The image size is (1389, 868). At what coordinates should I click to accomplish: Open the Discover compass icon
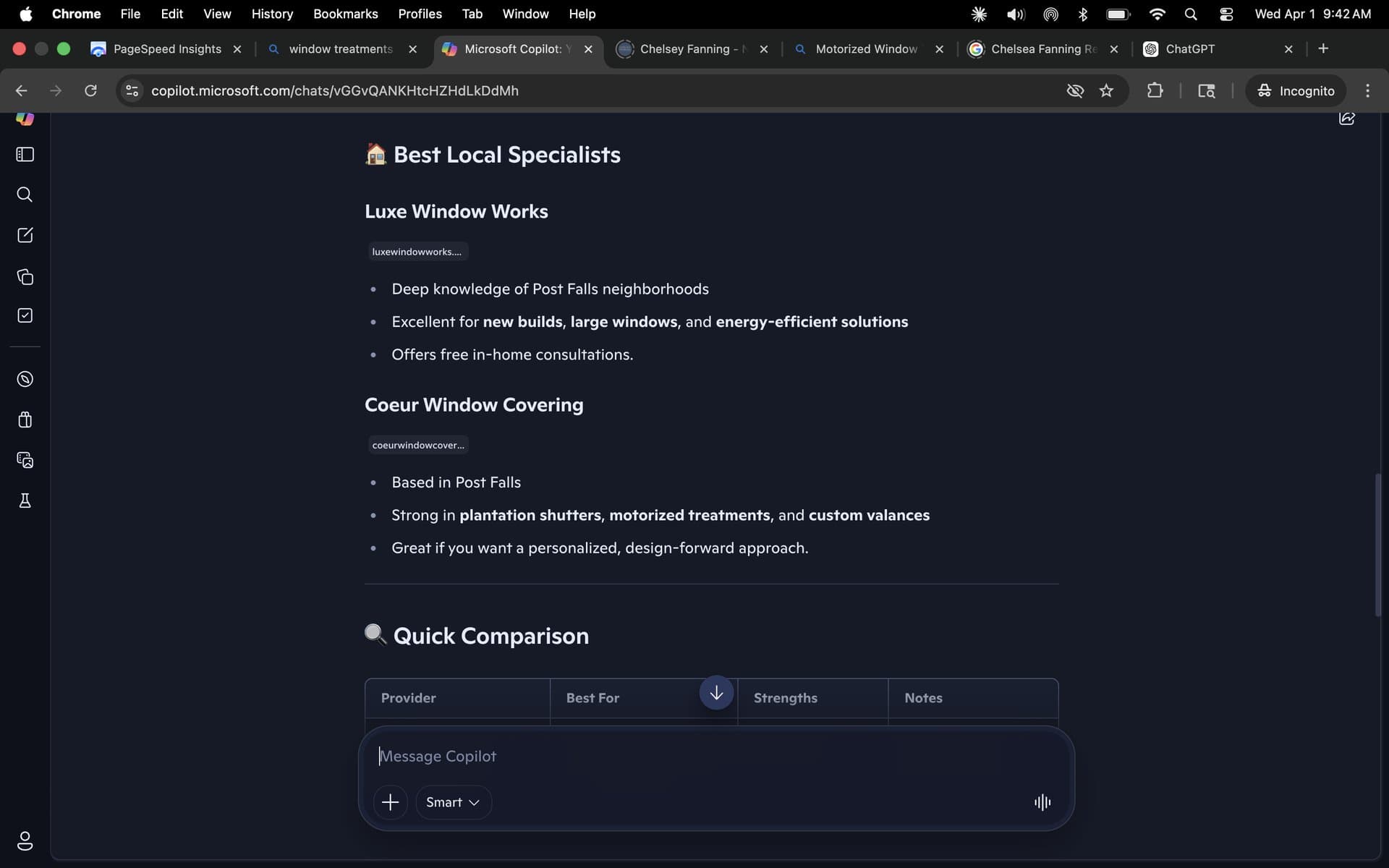pos(25,378)
